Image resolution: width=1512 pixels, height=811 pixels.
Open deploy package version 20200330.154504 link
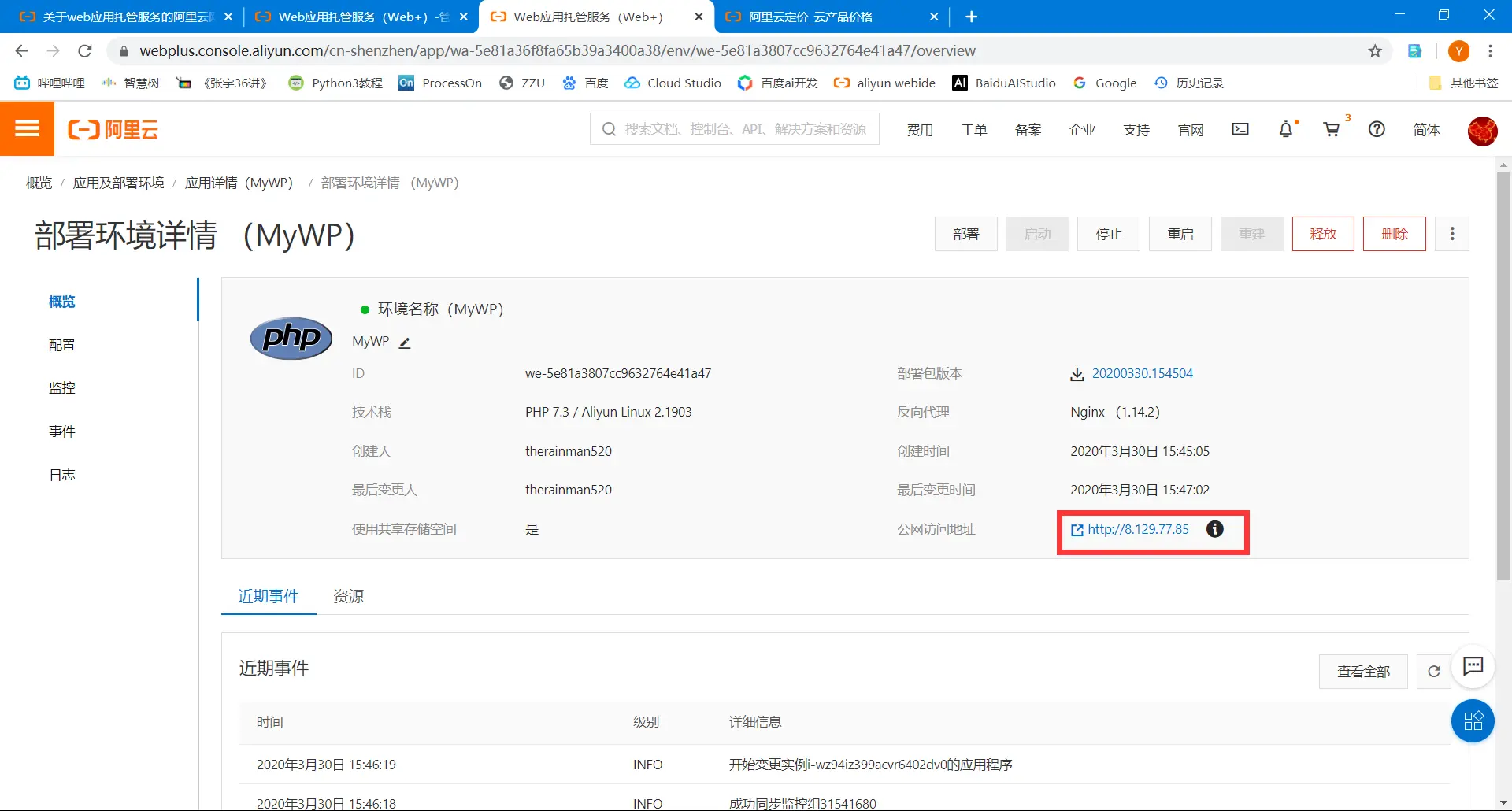[x=1142, y=373]
